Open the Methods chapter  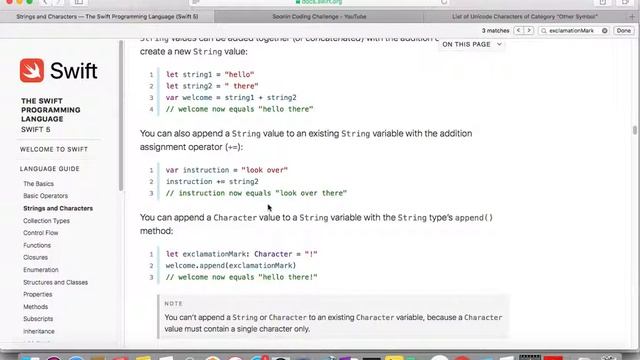(36, 307)
